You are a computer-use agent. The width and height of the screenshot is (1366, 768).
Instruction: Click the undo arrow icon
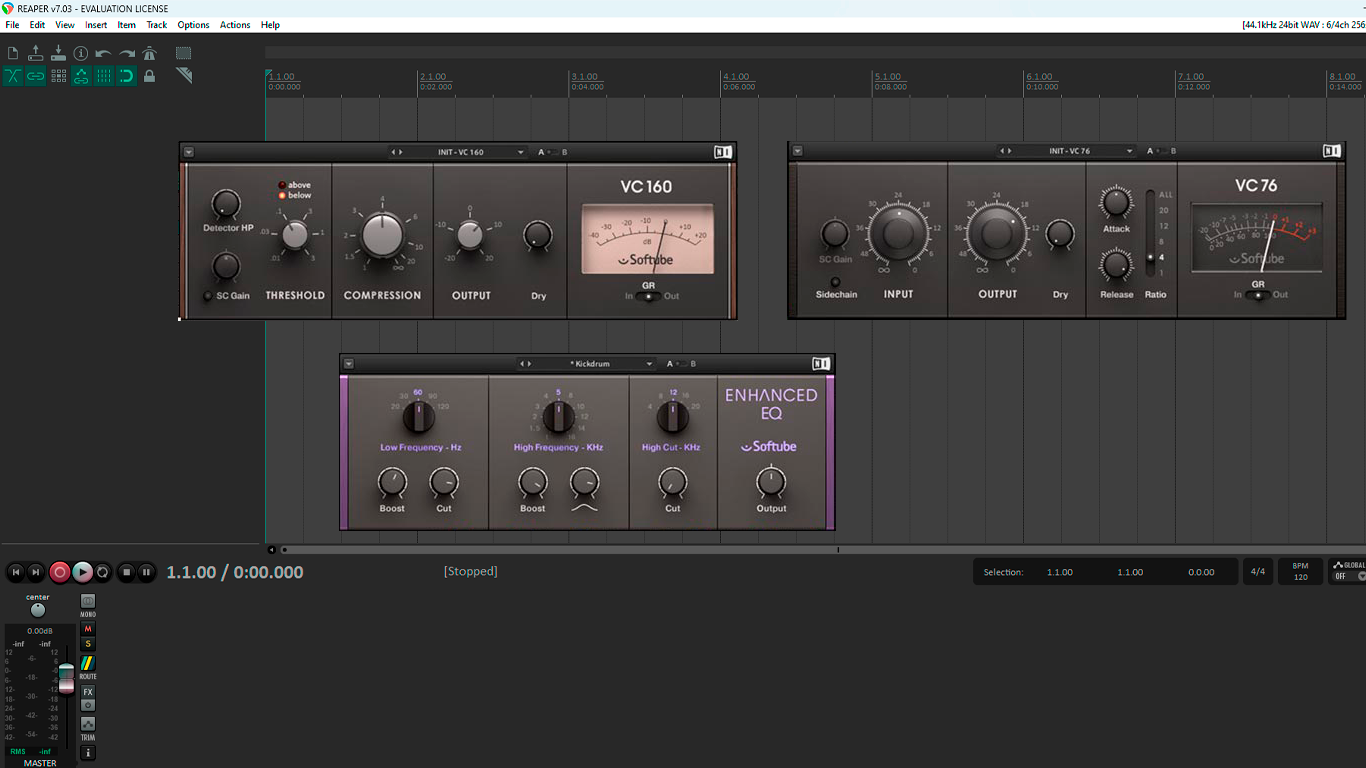tap(104, 53)
